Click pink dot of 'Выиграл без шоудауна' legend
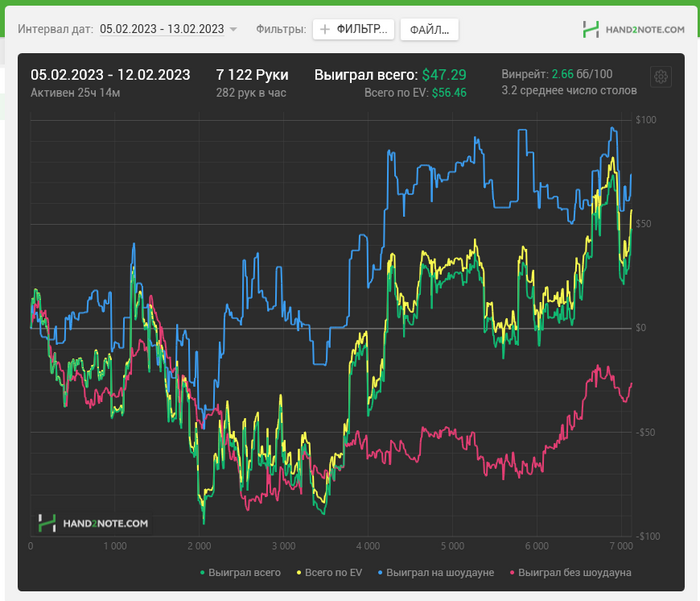Screen dimensions: 700x601 (x=512, y=572)
